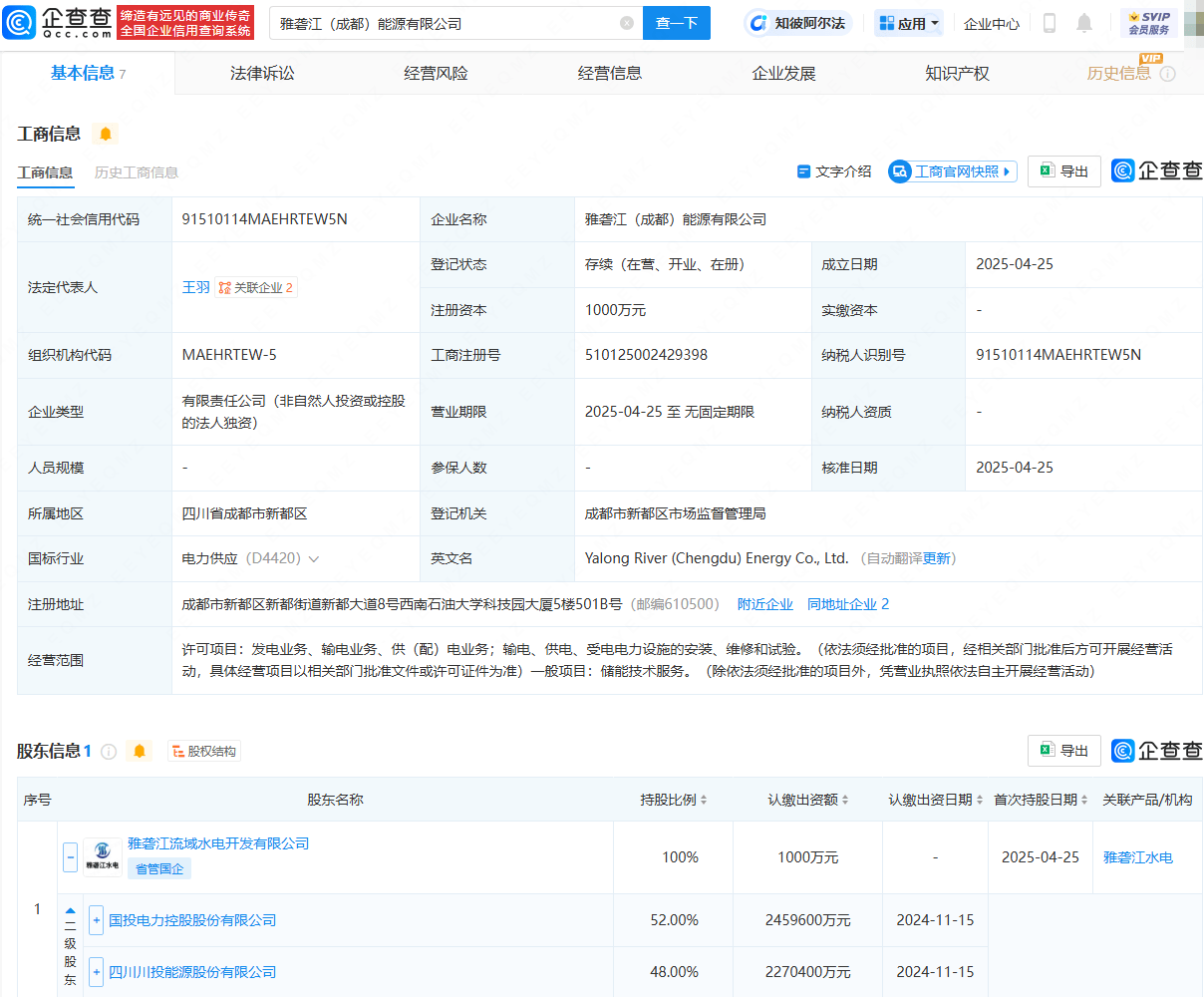Expand 四川川投能源股份有限公司 row
This screenshot has height=997, width=1204.
click(x=97, y=972)
